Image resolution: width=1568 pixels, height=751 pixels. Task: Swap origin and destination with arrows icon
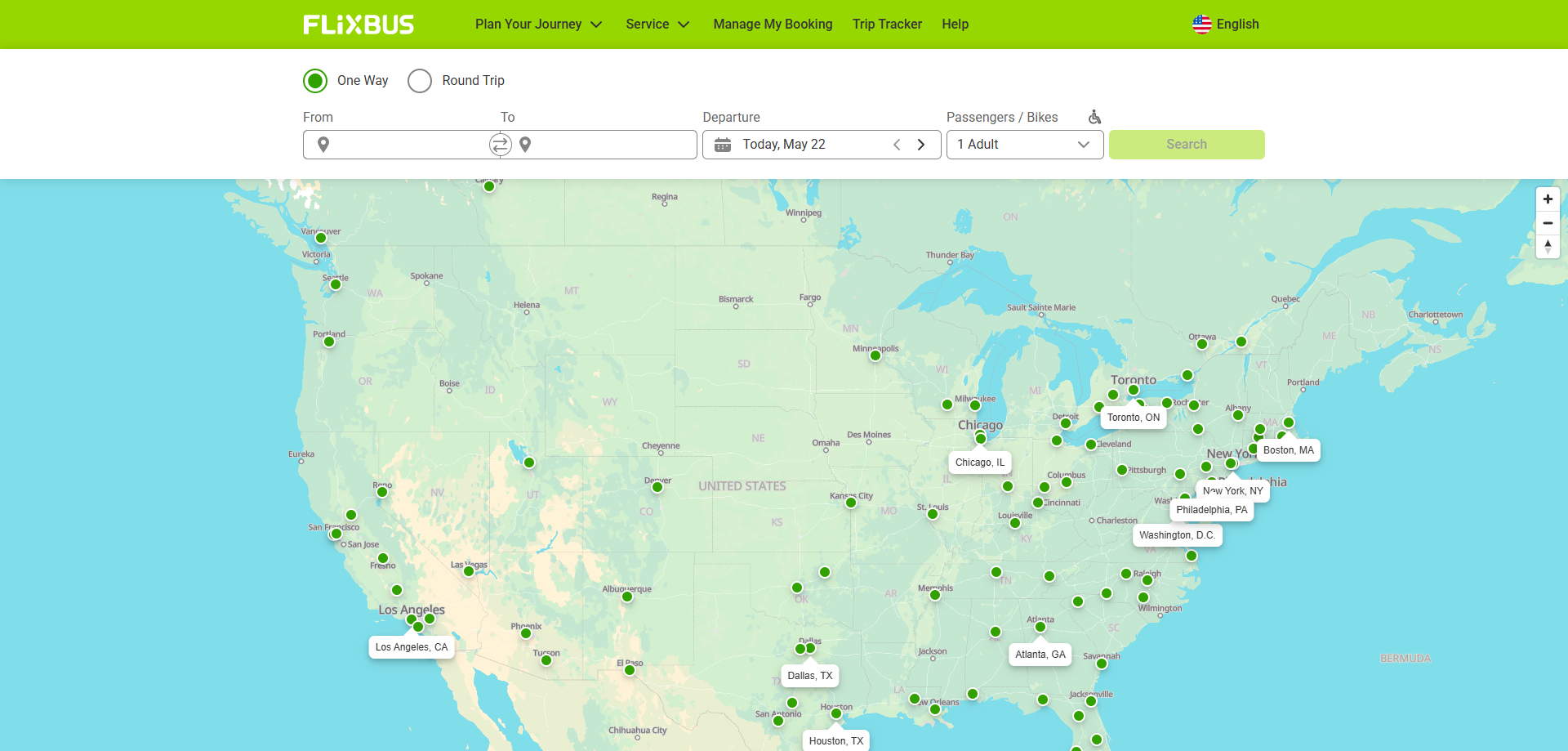click(x=500, y=145)
